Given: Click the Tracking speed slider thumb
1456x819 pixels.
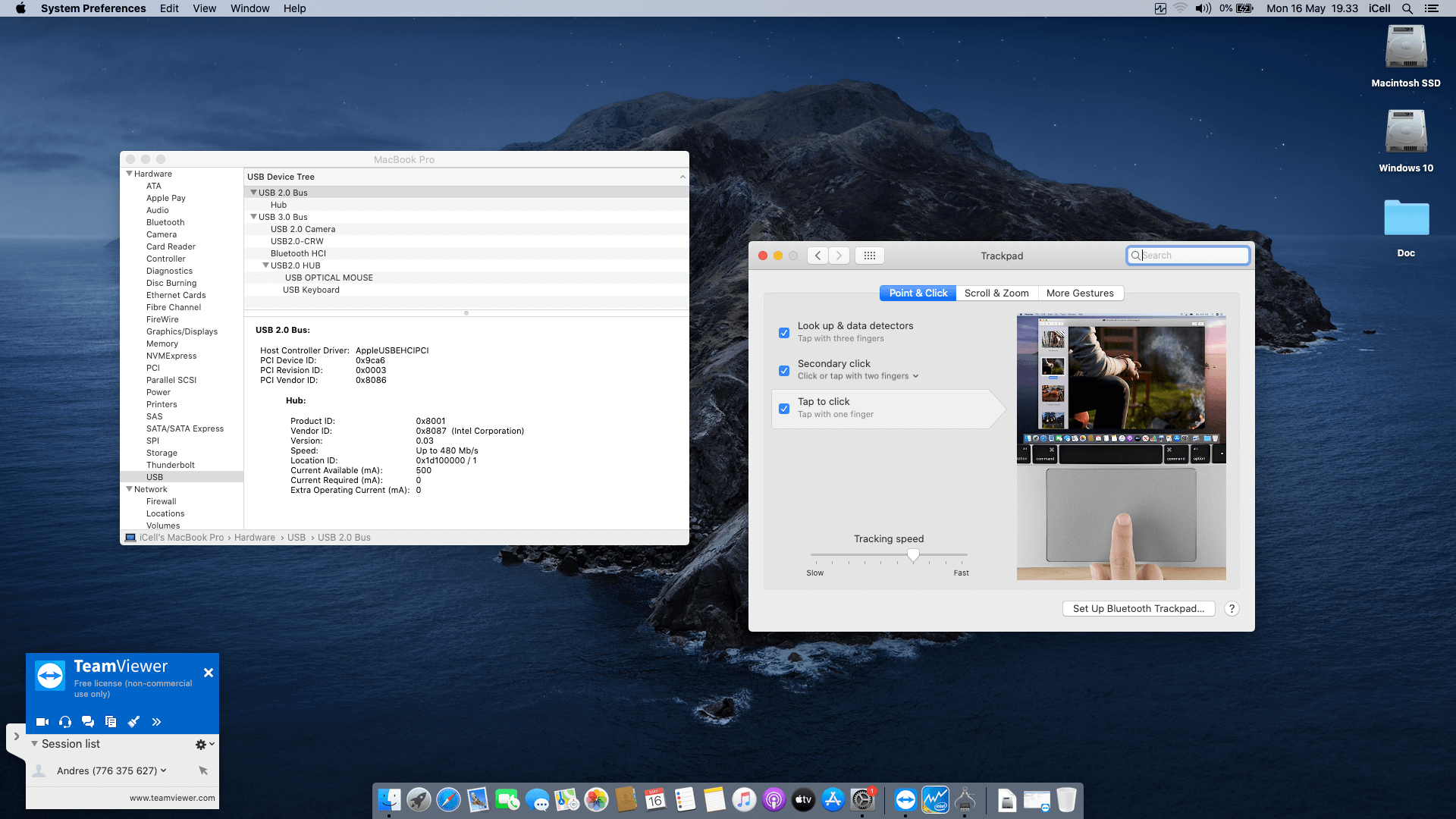Looking at the screenshot, I should click(x=913, y=556).
